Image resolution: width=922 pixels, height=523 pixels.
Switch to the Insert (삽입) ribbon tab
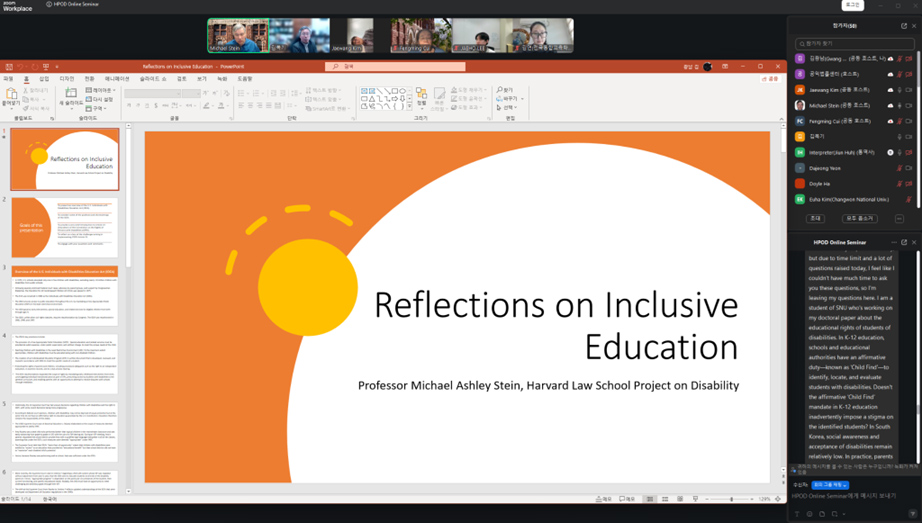[x=44, y=79]
